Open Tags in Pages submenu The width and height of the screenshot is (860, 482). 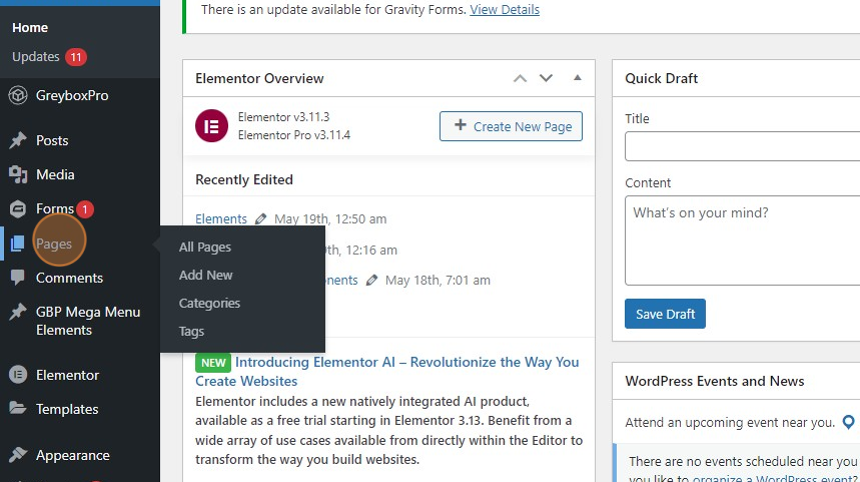[x=191, y=331]
